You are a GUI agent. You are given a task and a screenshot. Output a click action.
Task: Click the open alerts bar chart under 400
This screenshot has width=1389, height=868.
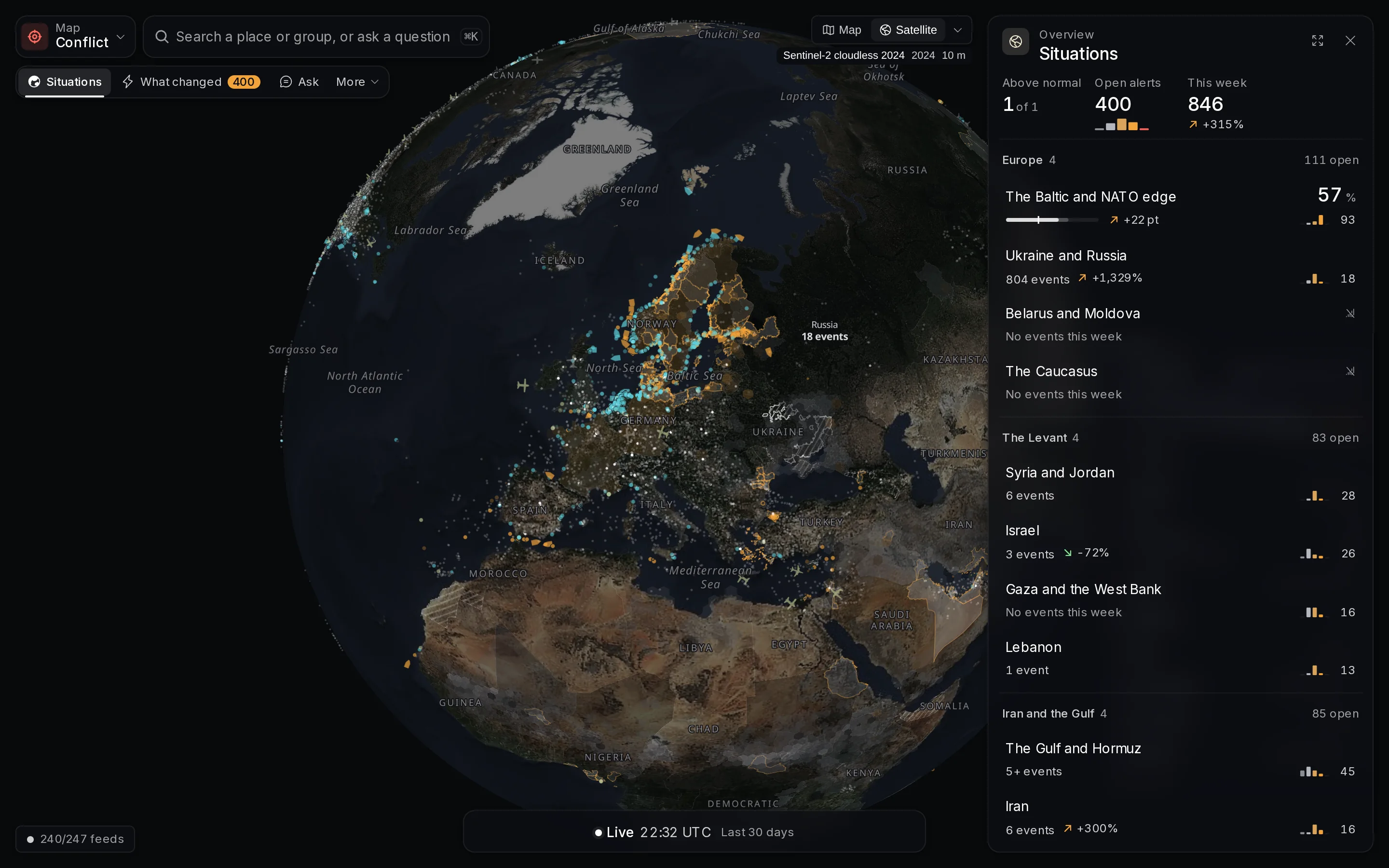pos(1121,124)
